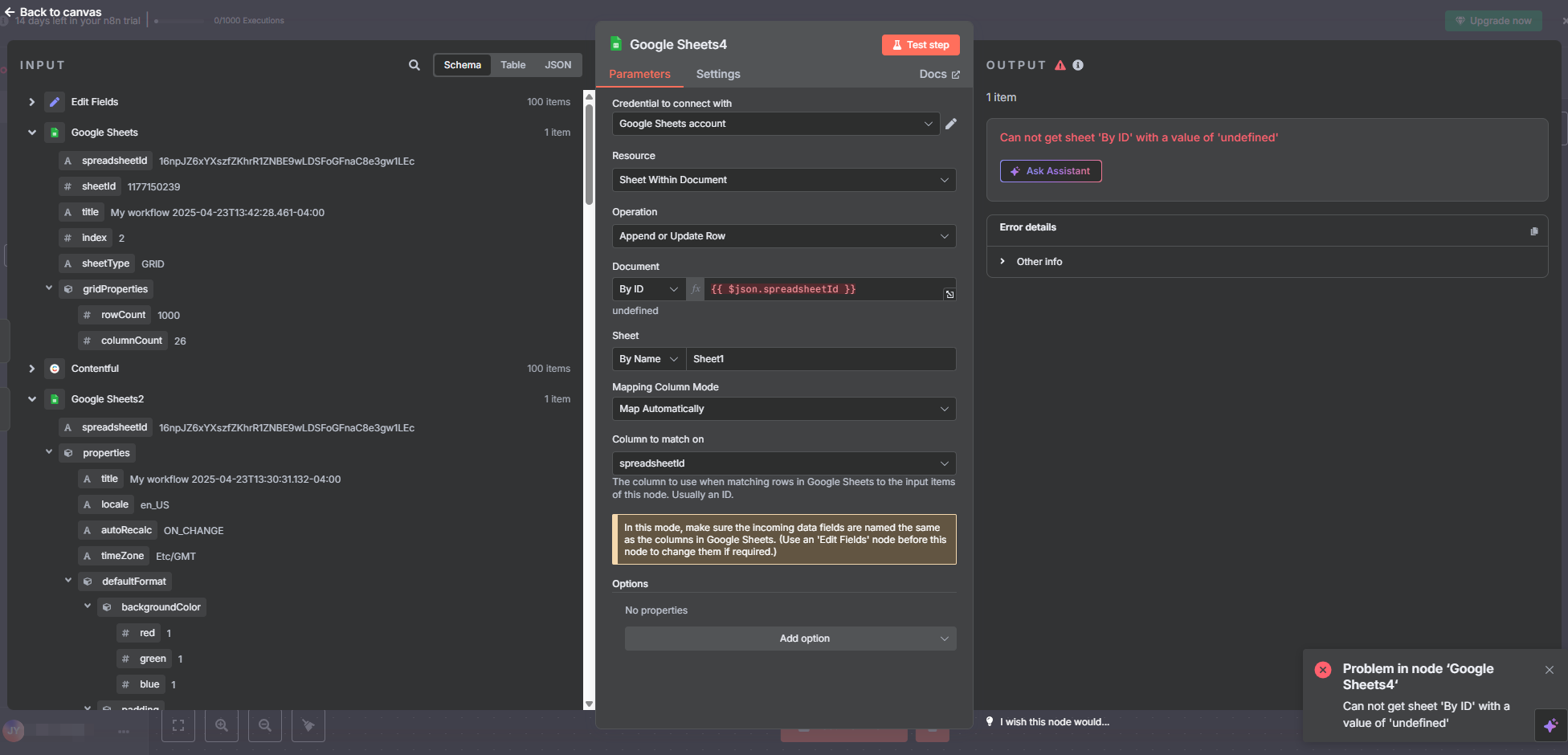
Task: Click the output error warning triangle
Action: [1060, 65]
